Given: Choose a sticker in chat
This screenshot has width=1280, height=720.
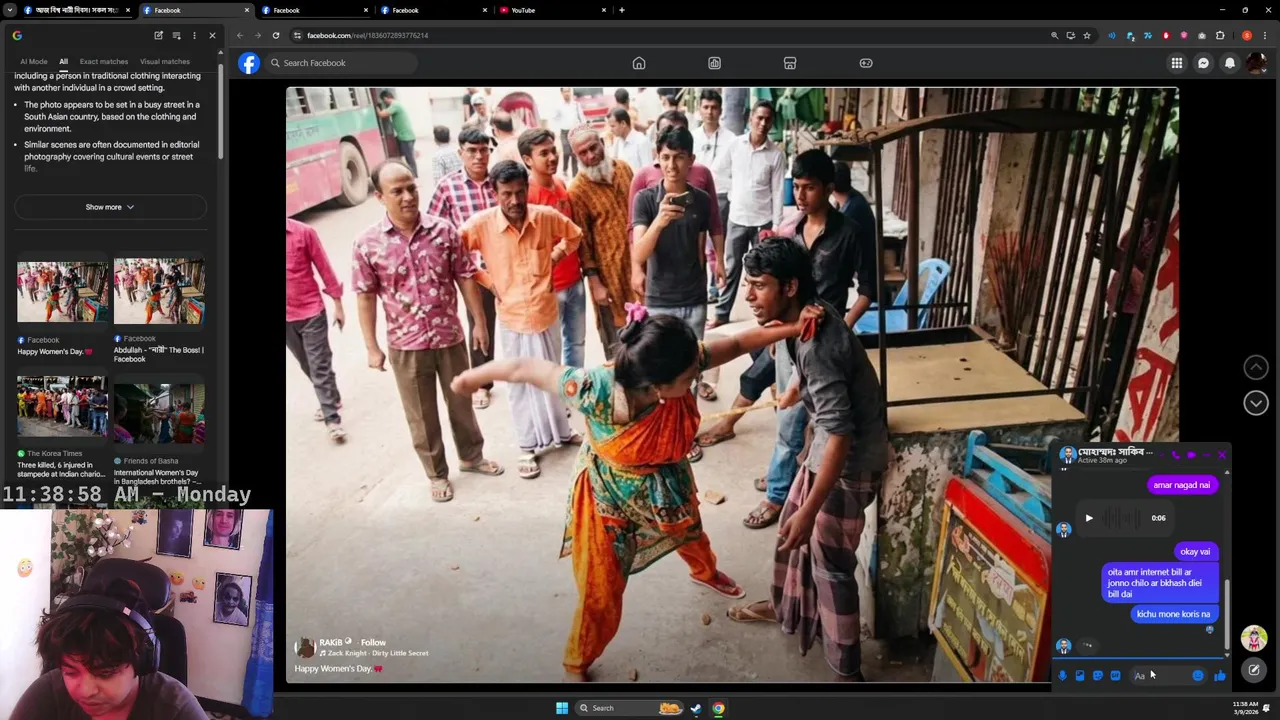Looking at the screenshot, I should tap(1098, 676).
